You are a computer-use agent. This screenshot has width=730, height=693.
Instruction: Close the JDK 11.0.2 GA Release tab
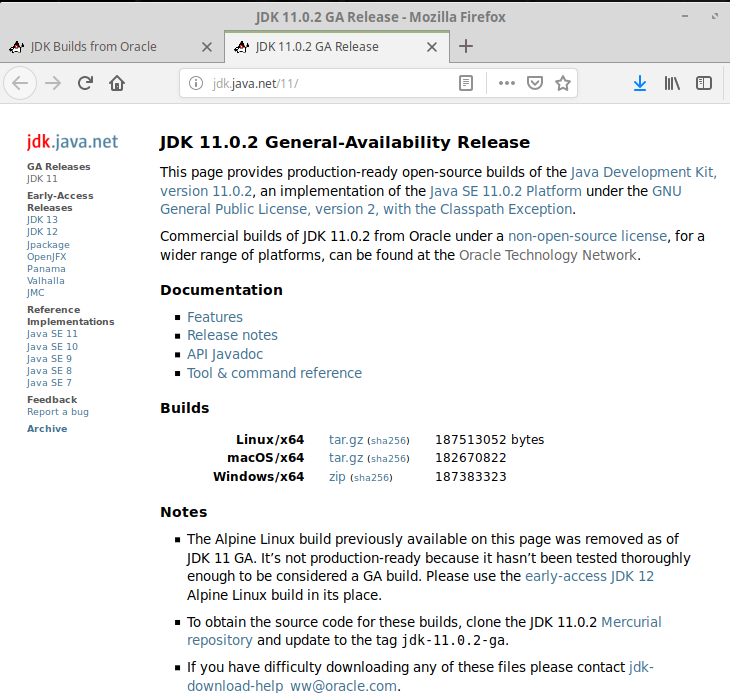[x=432, y=47]
